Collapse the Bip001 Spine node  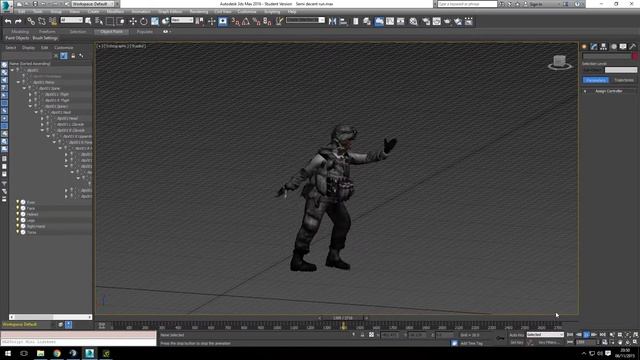click(24, 88)
